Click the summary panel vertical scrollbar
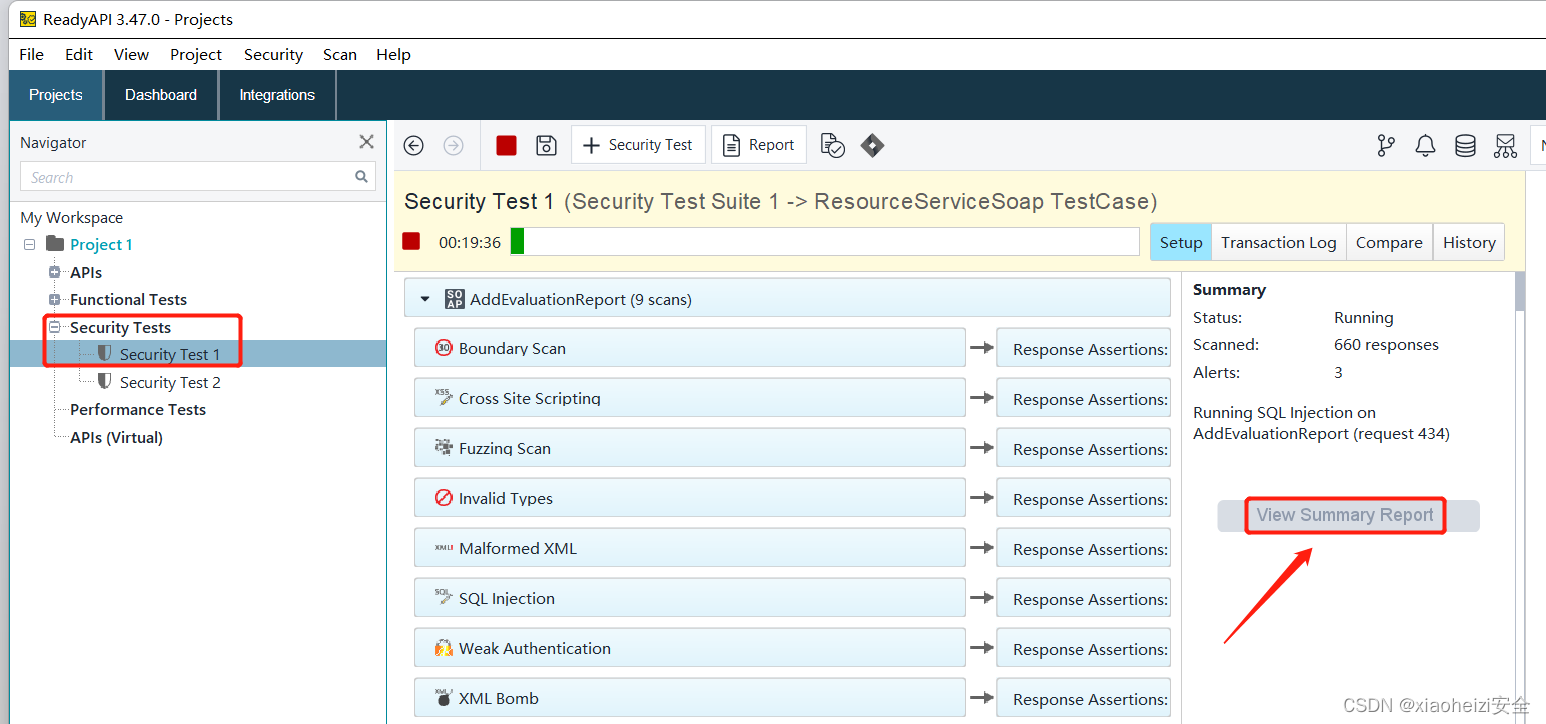The image size is (1546, 724). coord(1520,292)
